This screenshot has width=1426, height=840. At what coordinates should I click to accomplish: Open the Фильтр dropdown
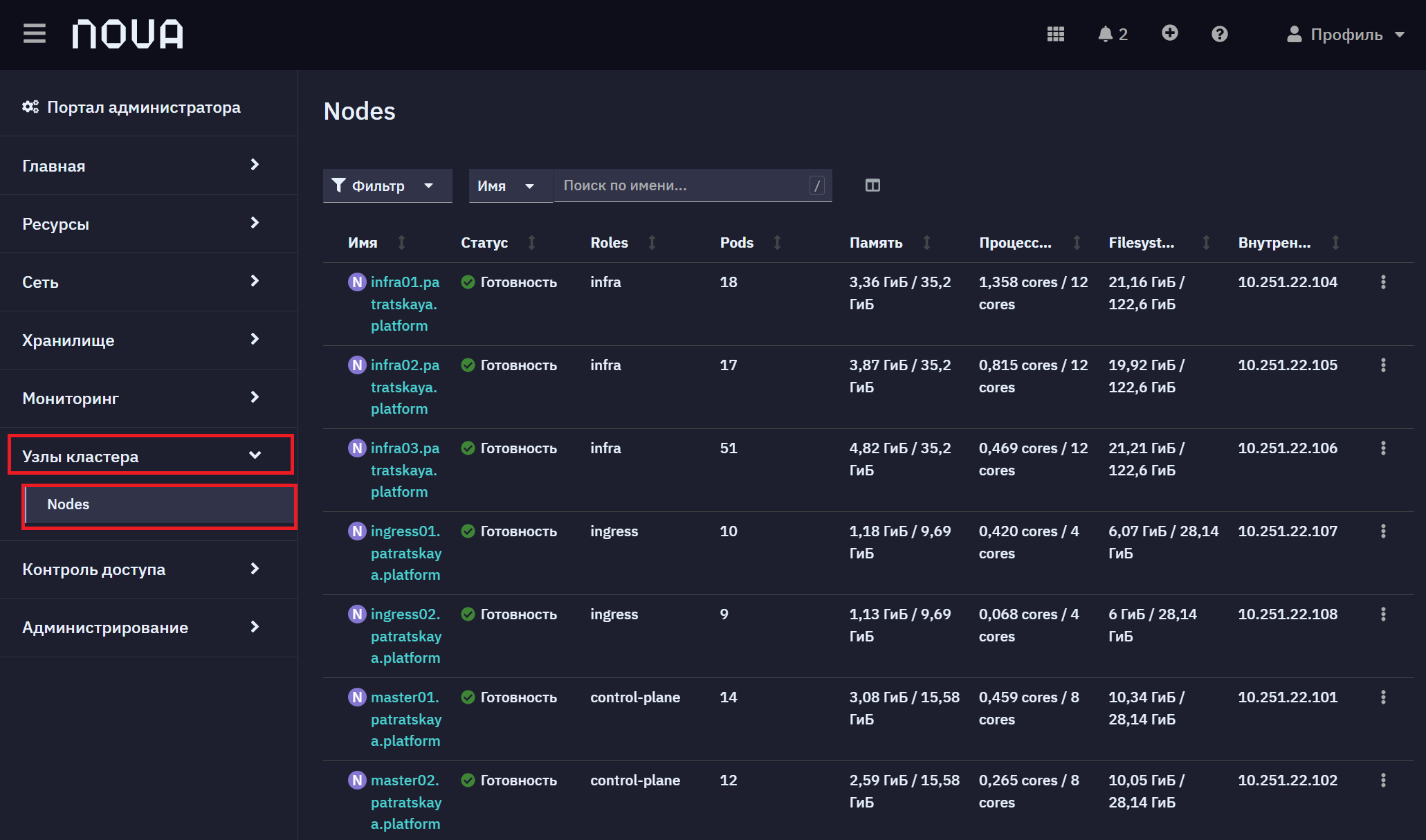[387, 185]
